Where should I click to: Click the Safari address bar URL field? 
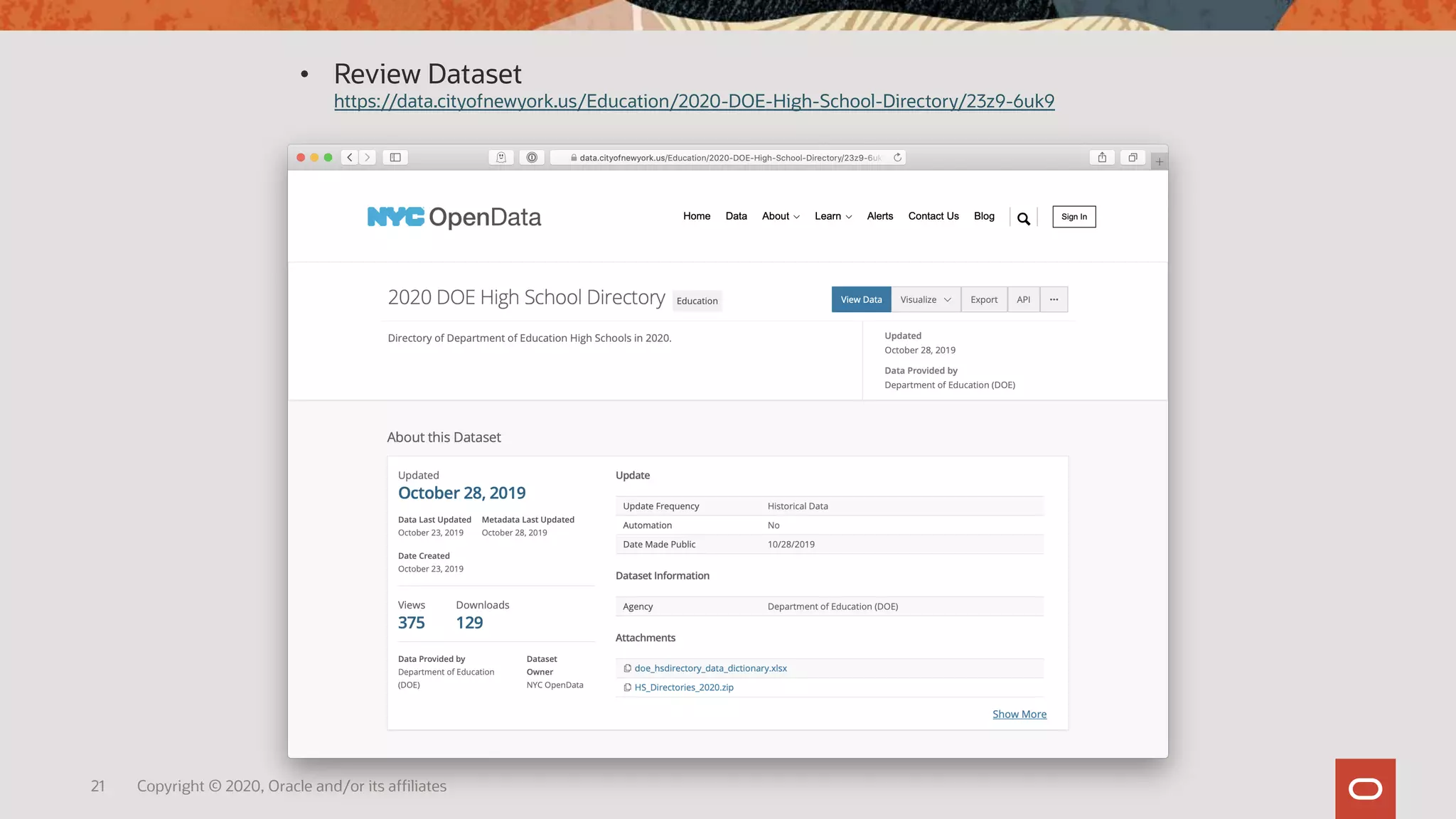tap(728, 157)
